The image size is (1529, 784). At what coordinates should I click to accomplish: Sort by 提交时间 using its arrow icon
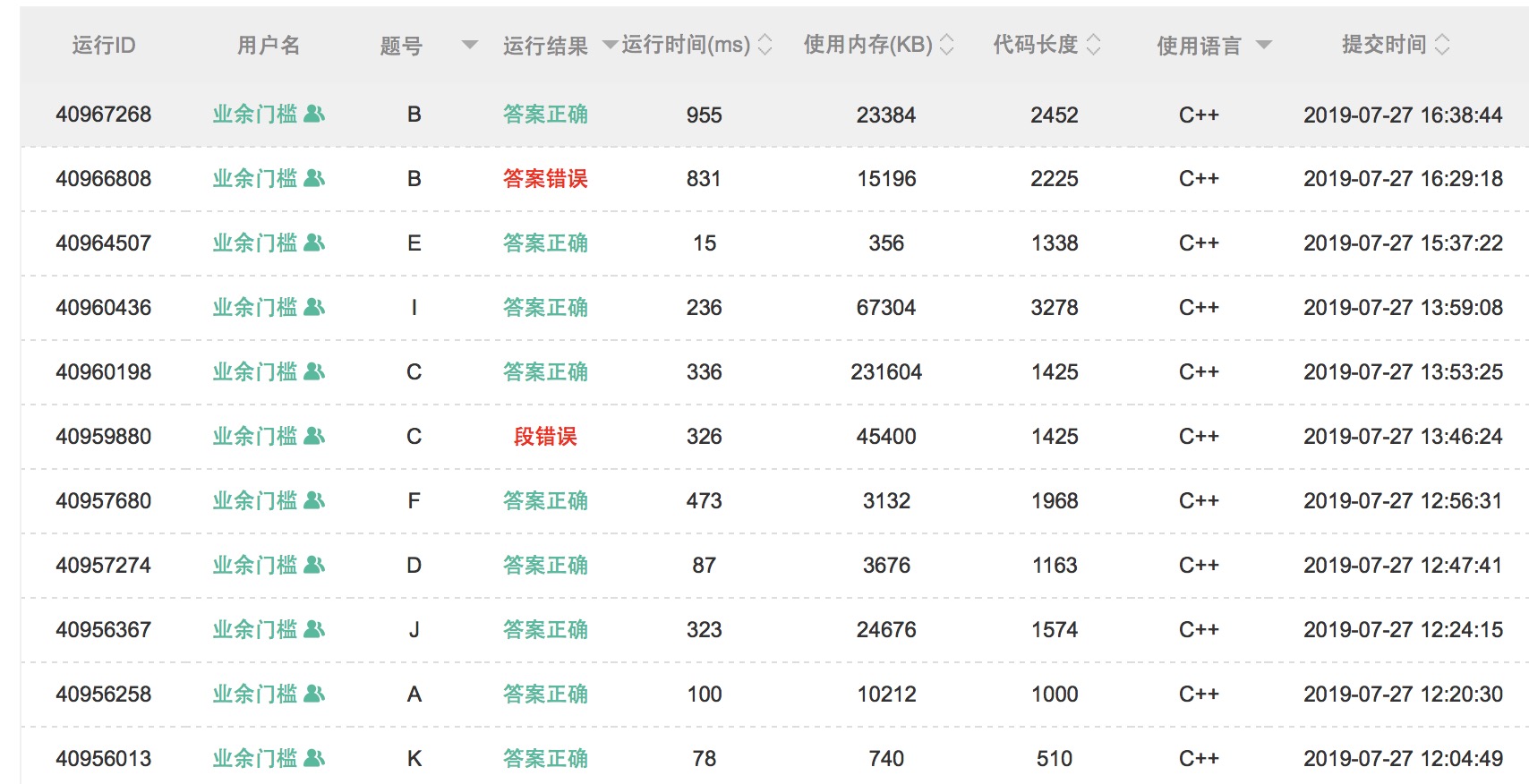click(1441, 45)
